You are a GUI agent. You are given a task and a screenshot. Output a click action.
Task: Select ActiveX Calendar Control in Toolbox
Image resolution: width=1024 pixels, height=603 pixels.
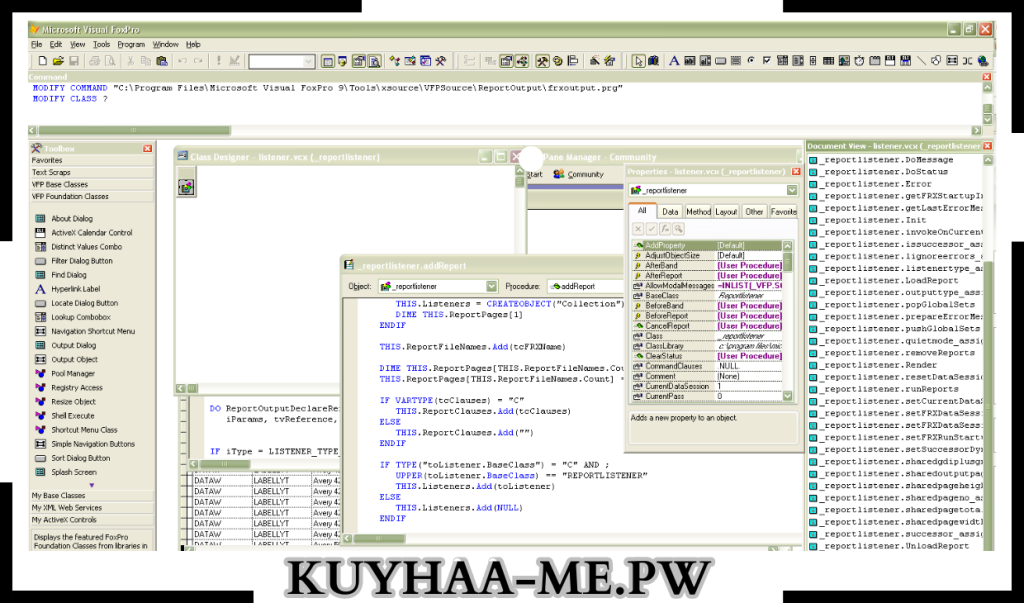[x=91, y=233]
